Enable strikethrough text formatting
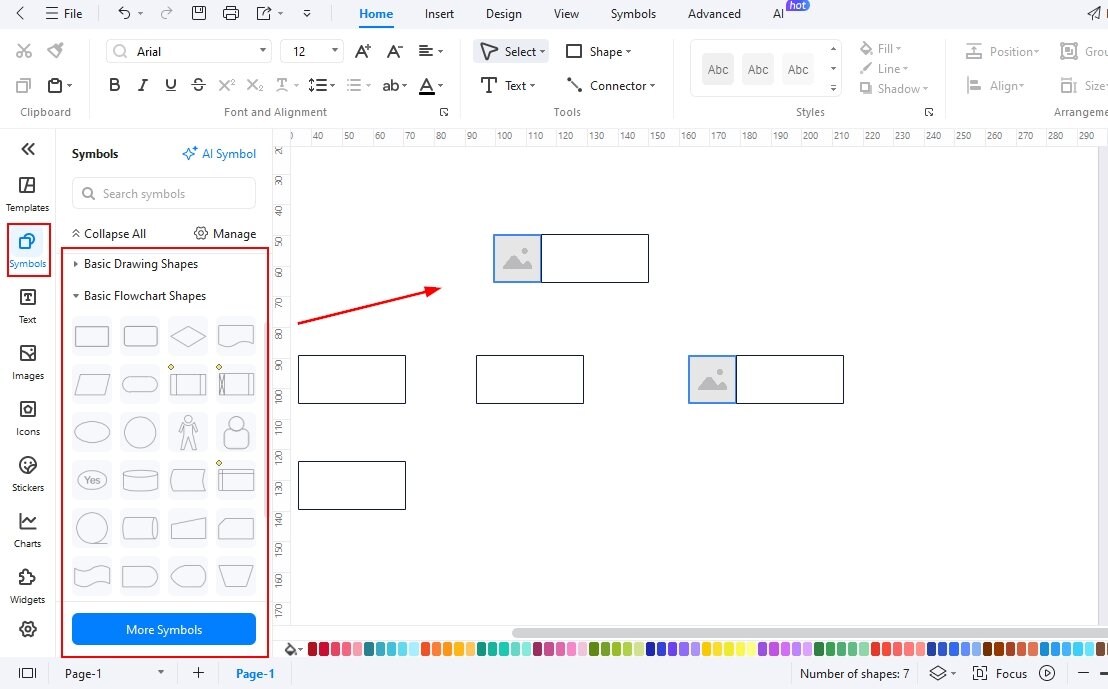This screenshot has width=1108, height=689. click(x=198, y=85)
